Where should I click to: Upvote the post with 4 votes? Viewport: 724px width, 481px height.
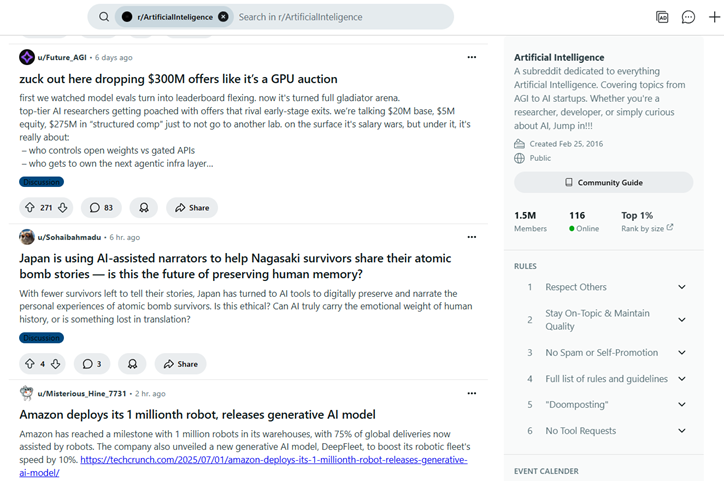(x=30, y=364)
